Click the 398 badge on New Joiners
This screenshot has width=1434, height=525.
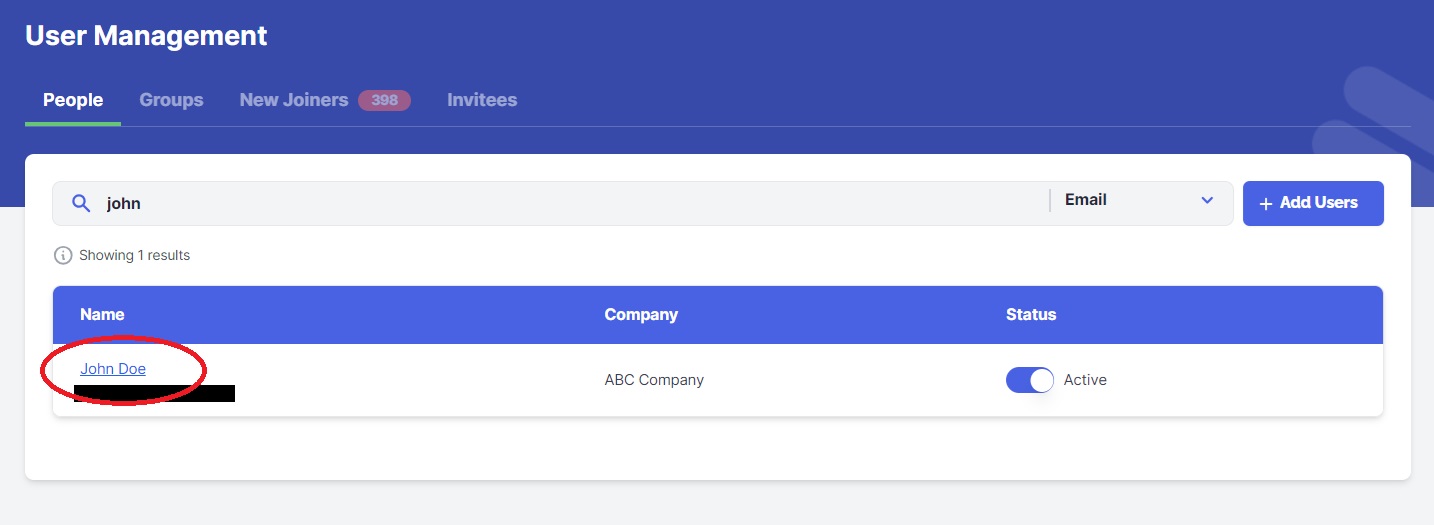click(384, 100)
